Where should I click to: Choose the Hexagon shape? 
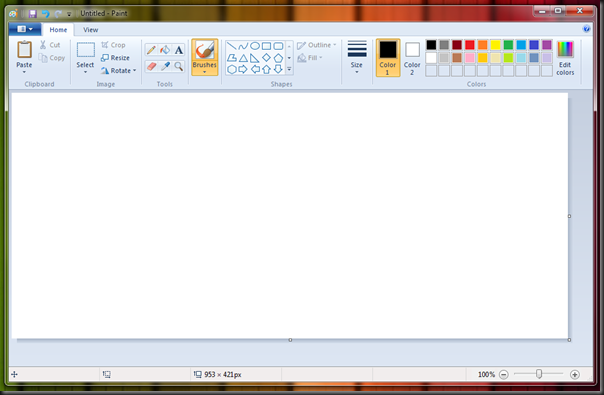point(232,69)
